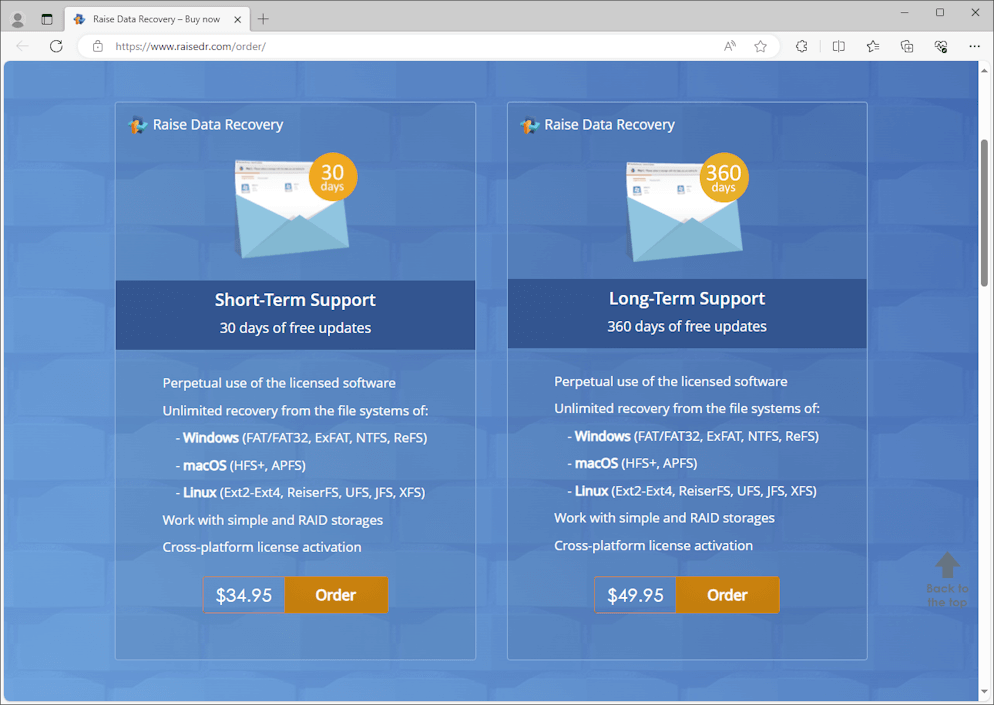Open the Favorites list icon
Image resolution: width=994 pixels, height=705 pixels.
[x=873, y=46]
